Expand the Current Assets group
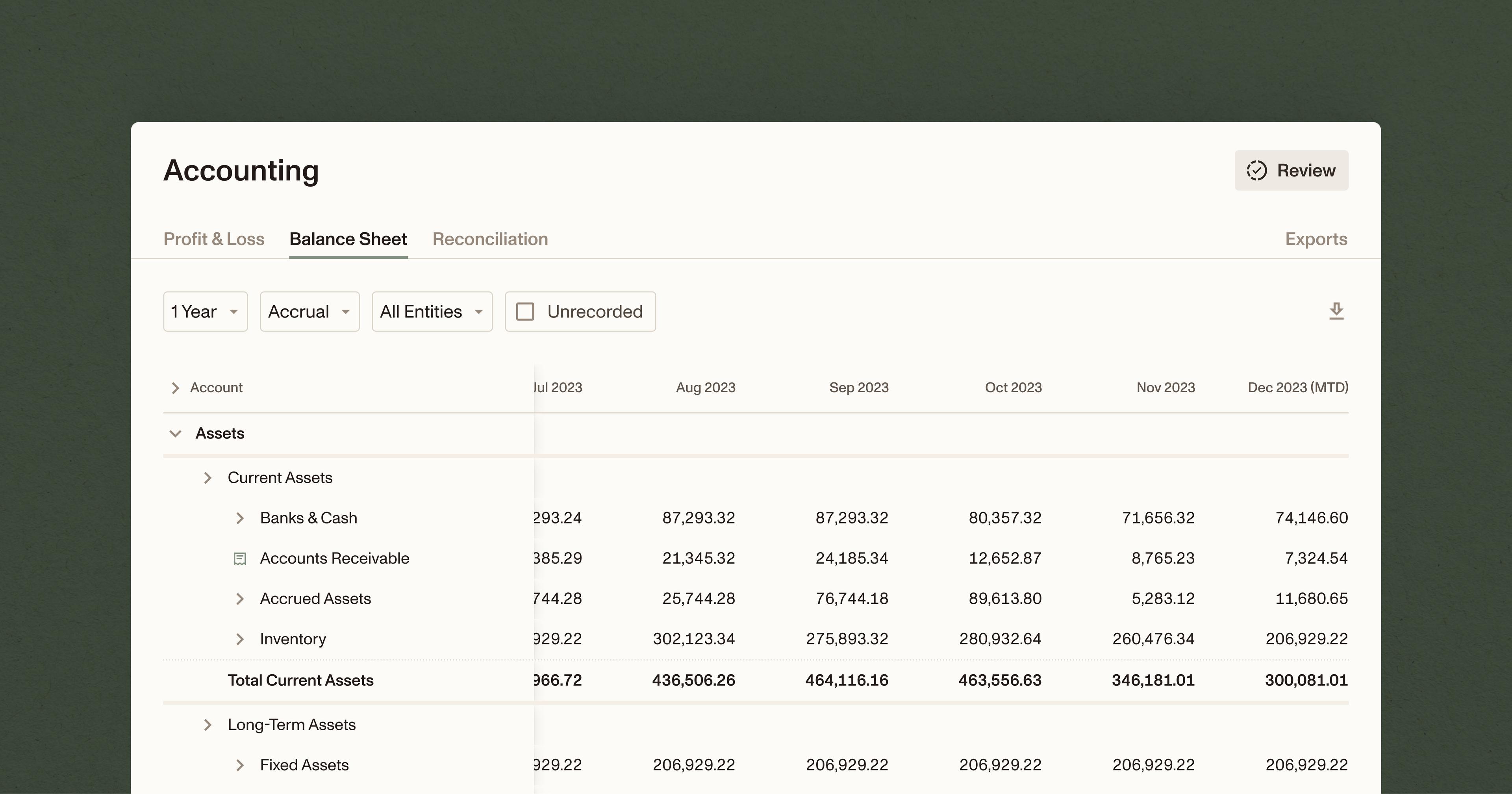 tap(207, 477)
